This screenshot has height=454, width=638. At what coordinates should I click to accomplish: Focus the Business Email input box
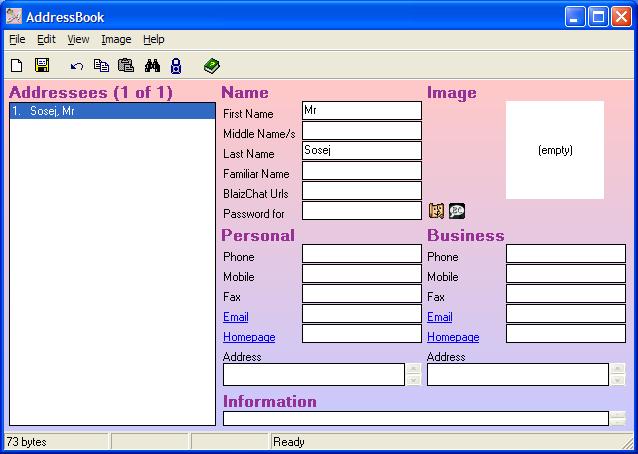coord(566,313)
